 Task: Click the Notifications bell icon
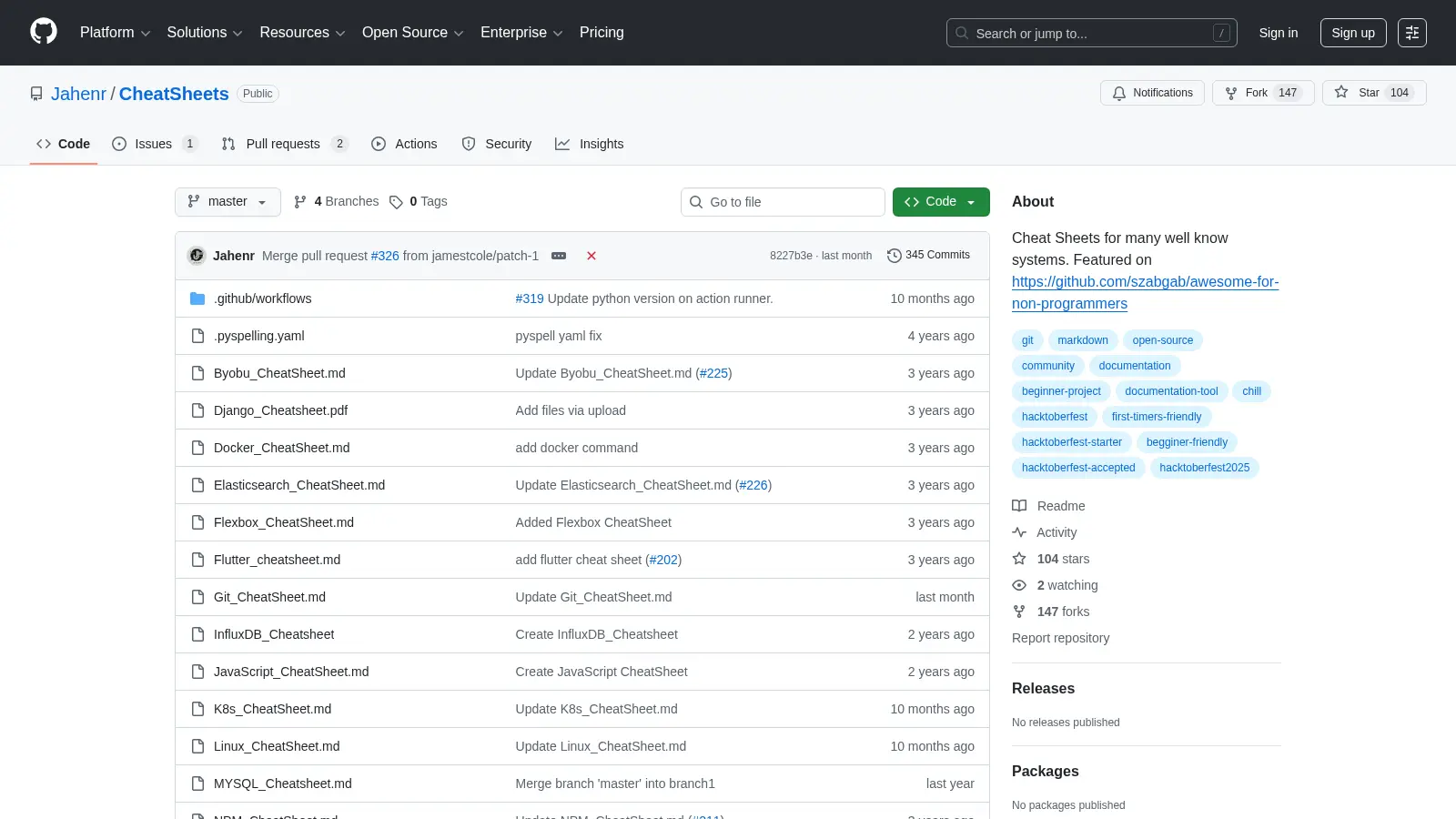1119,93
